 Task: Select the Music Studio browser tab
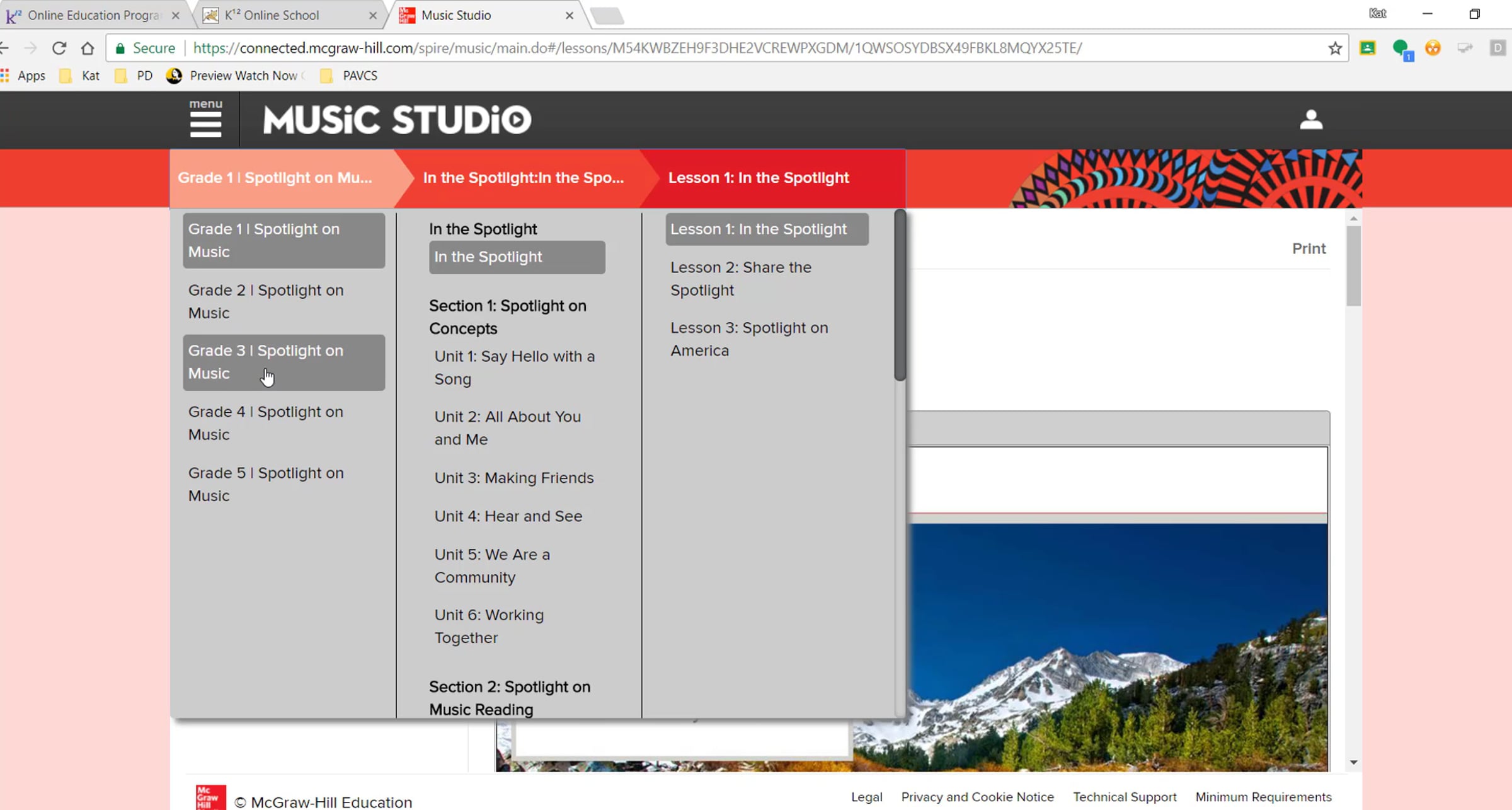tap(485, 15)
